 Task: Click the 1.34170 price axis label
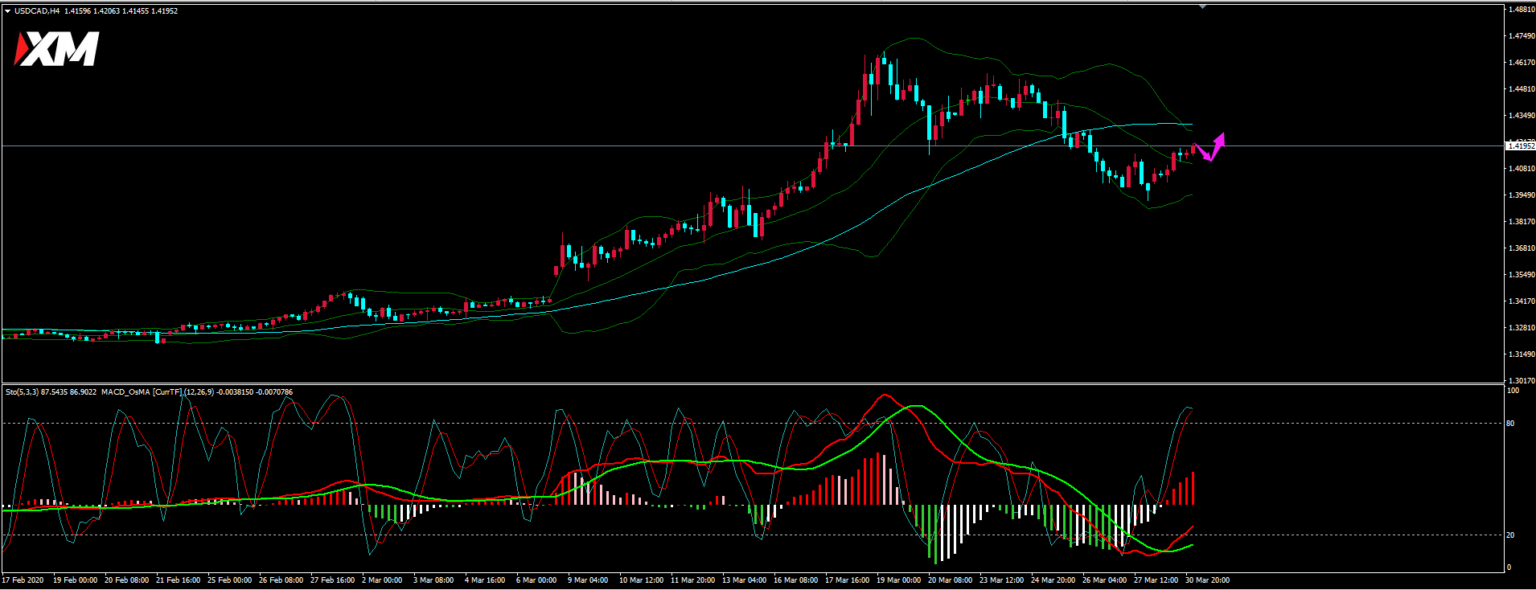coord(1520,301)
